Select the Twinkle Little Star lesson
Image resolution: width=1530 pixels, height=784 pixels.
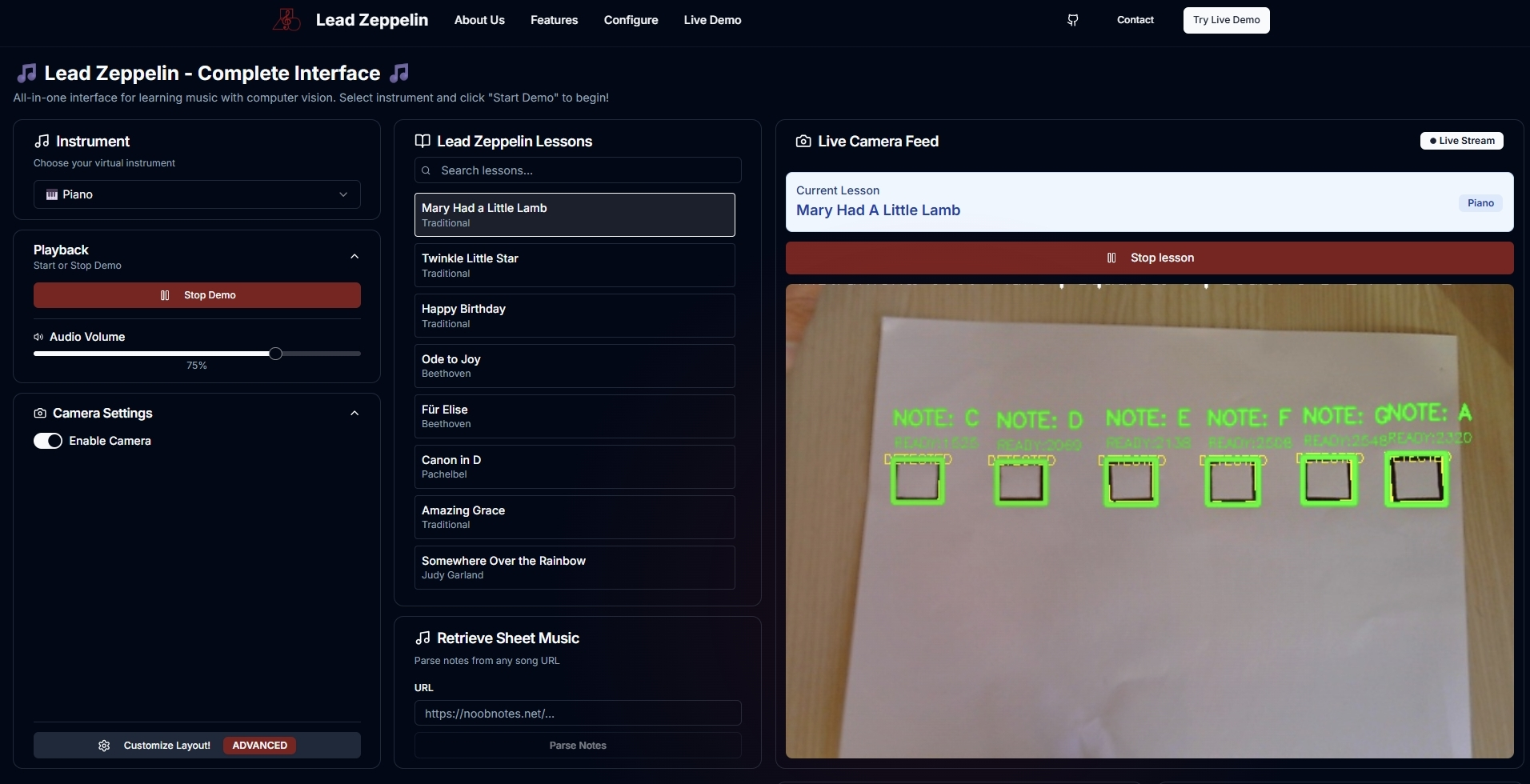(575, 265)
